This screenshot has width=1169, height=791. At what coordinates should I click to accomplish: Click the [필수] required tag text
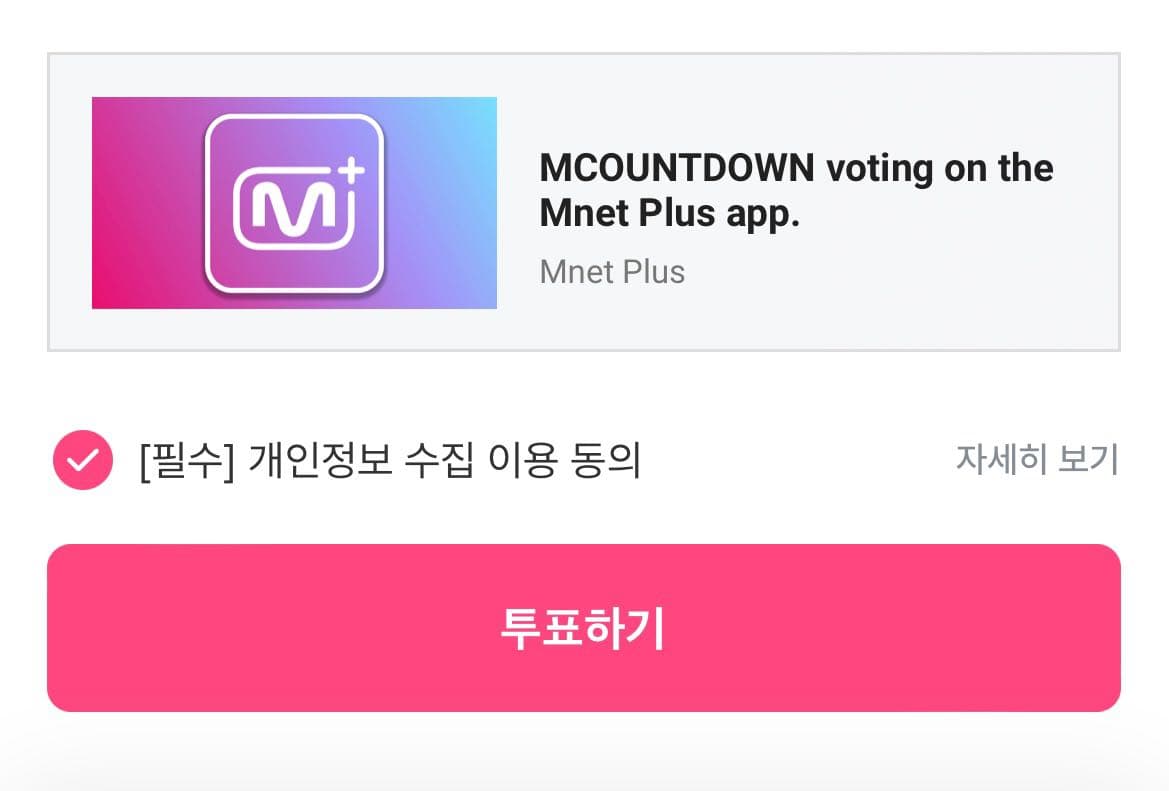[187, 461]
